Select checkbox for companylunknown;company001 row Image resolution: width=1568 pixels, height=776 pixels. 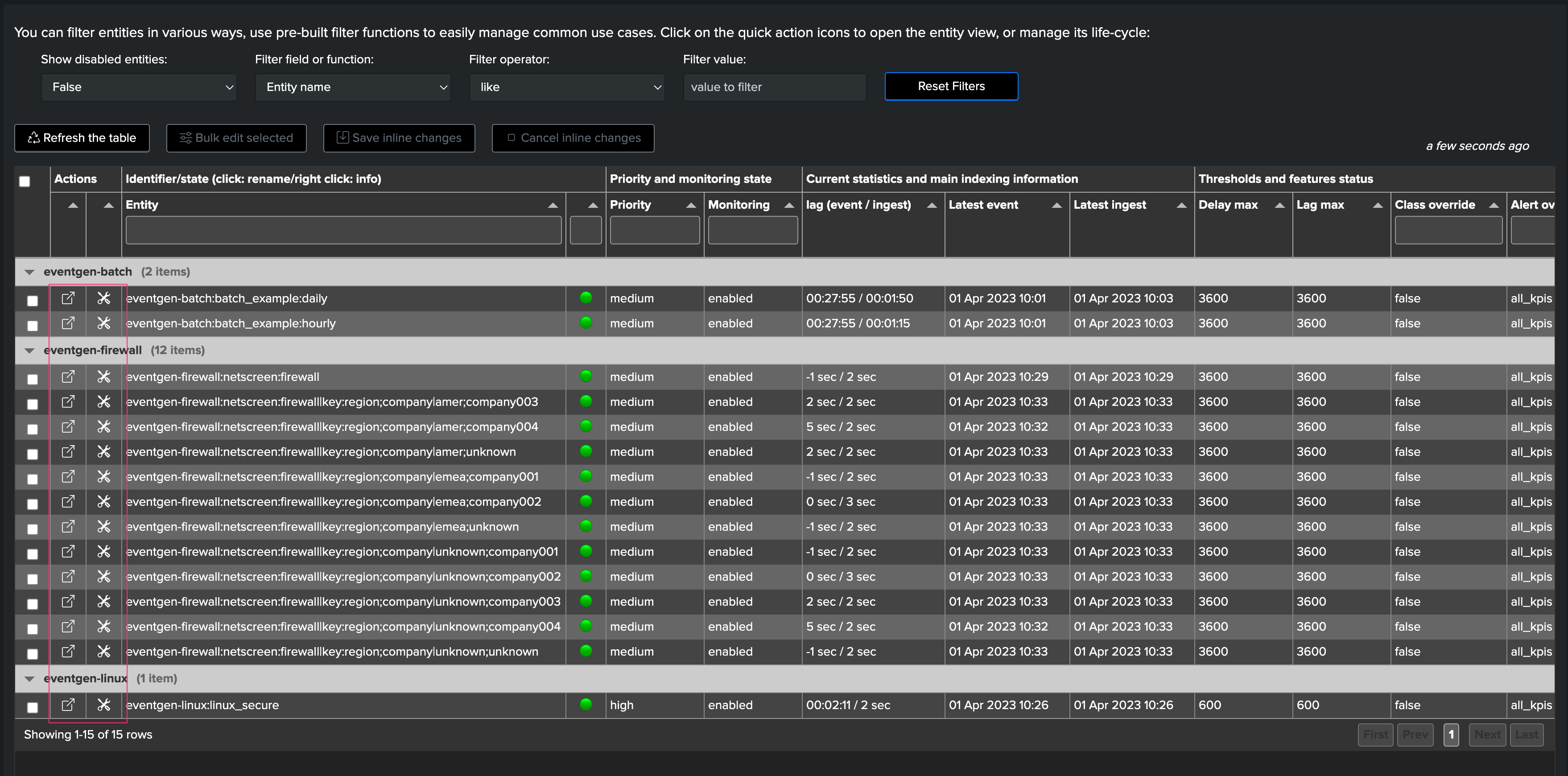coord(33,554)
